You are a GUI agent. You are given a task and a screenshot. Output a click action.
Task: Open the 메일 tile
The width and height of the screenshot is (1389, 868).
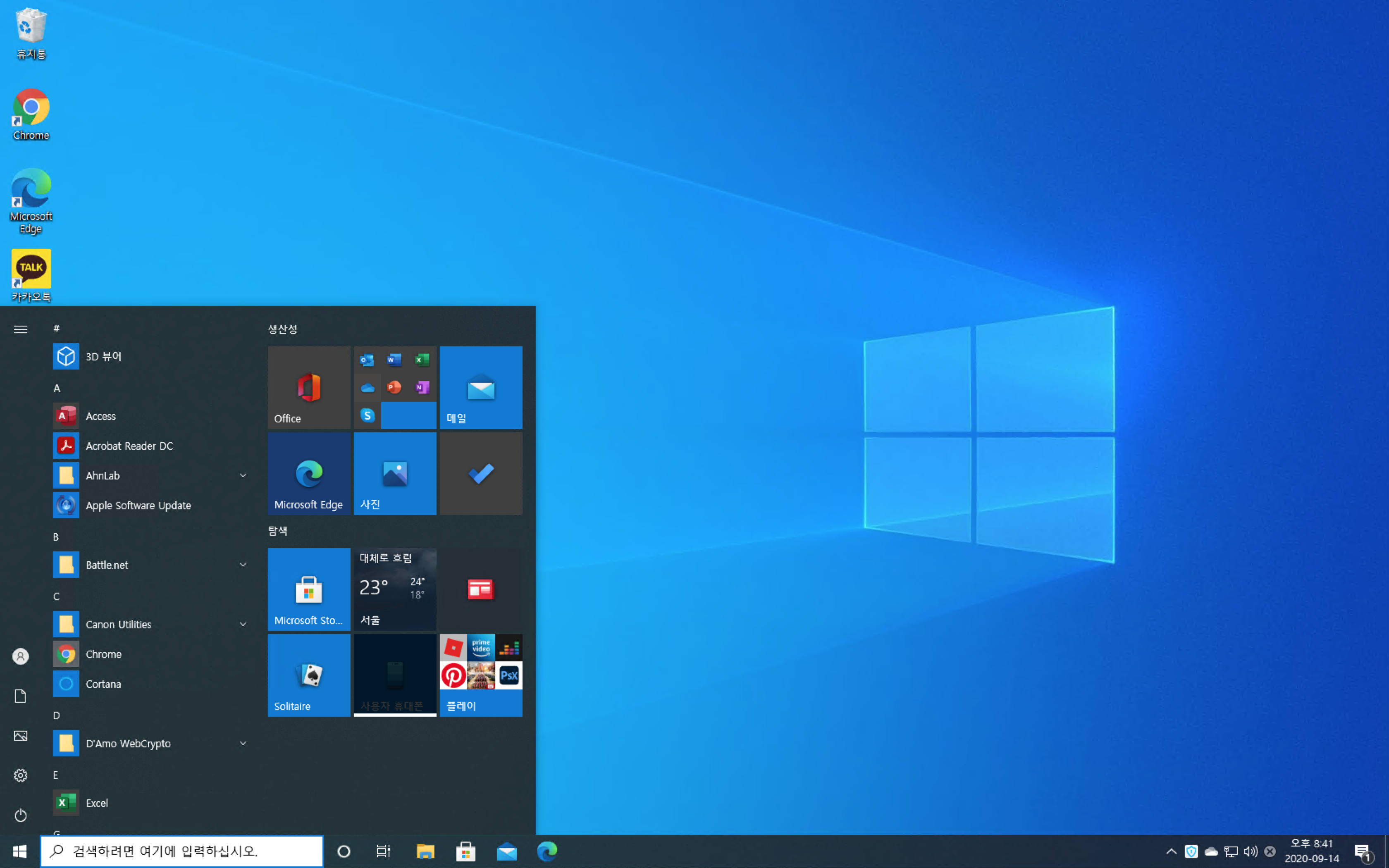(481, 388)
